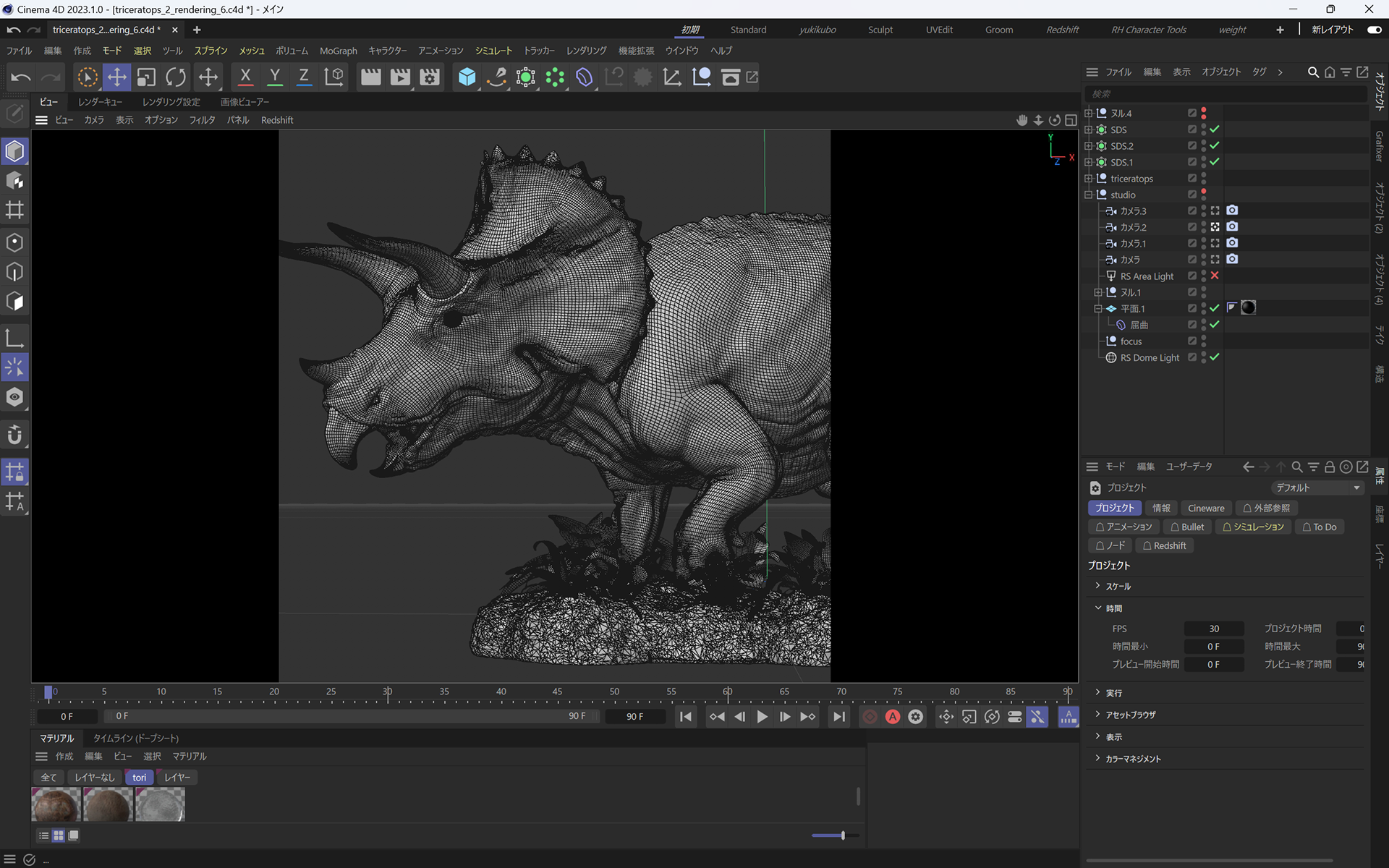Image resolution: width=1389 pixels, height=868 pixels.
Task: Click the Redshift attribute tab button
Action: pyautogui.click(x=1165, y=546)
